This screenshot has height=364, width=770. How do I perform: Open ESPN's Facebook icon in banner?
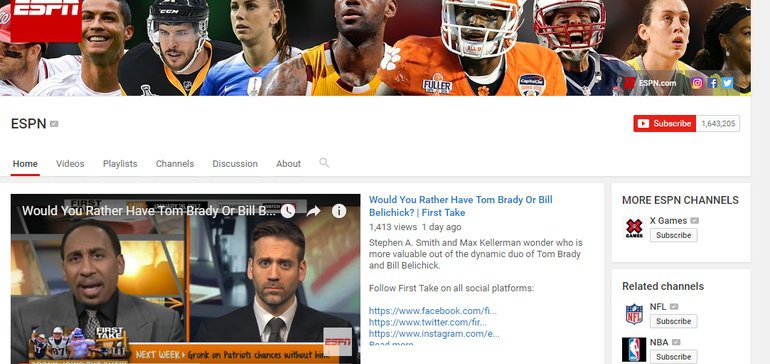[x=713, y=83]
